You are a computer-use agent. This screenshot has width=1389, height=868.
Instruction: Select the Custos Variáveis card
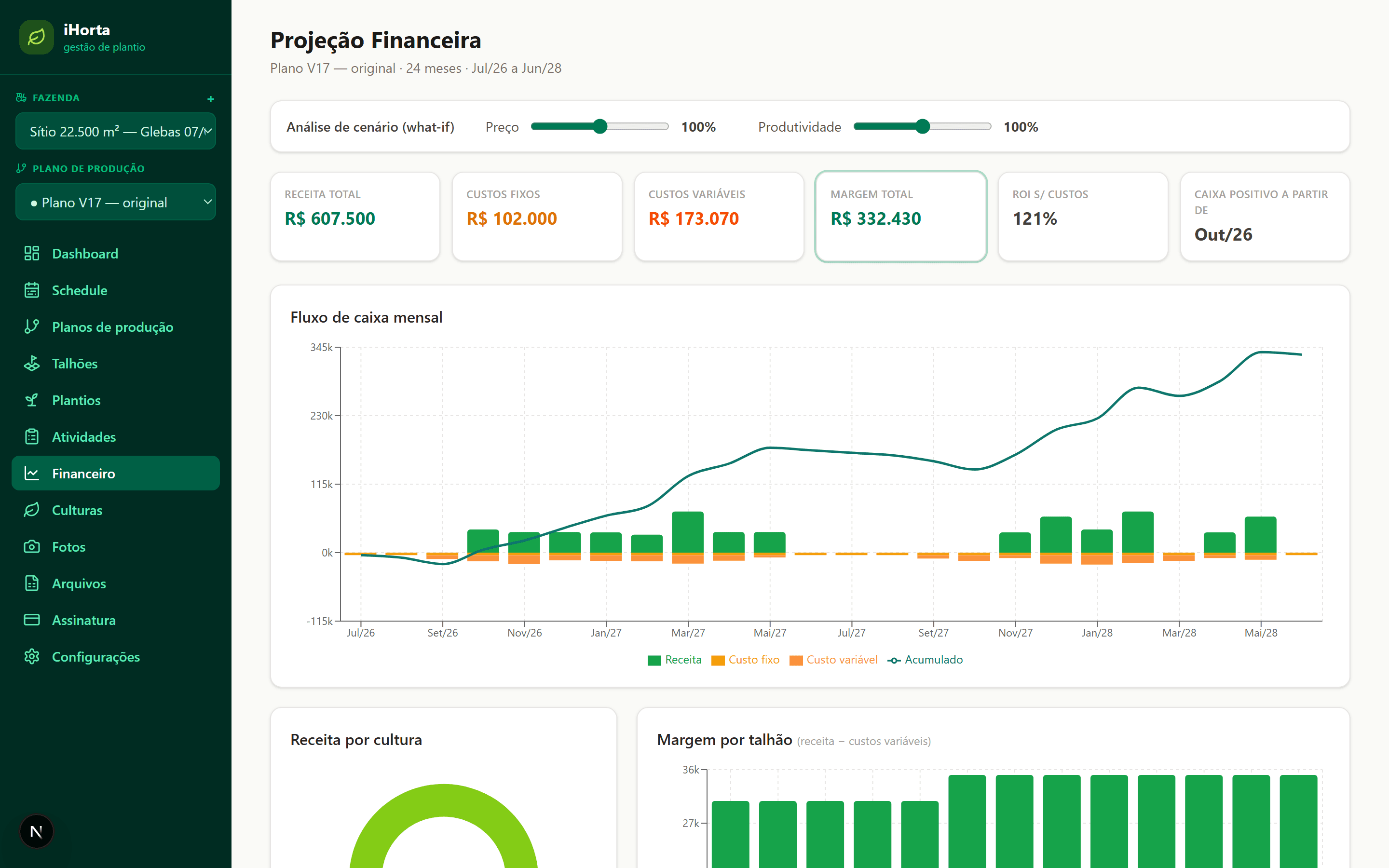pyautogui.click(x=719, y=217)
